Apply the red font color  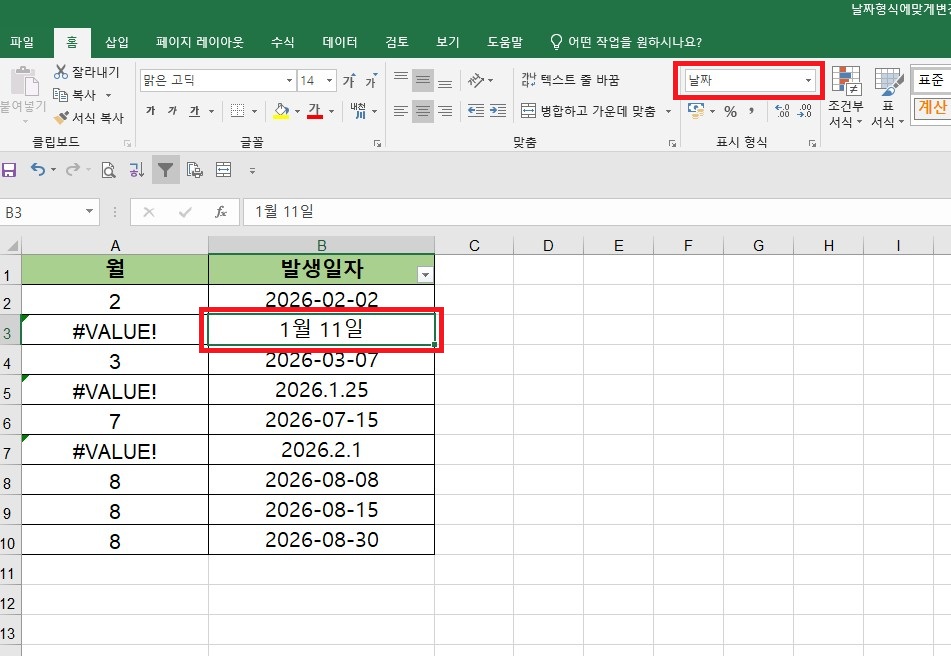315,110
